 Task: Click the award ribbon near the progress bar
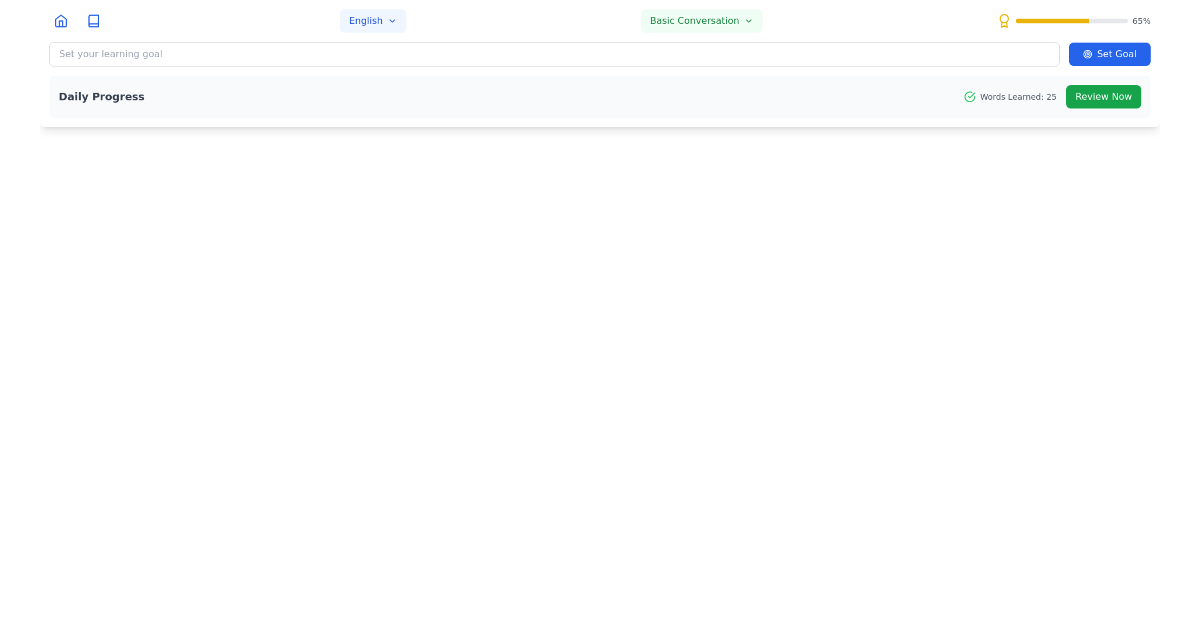pyautogui.click(x=1004, y=20)
